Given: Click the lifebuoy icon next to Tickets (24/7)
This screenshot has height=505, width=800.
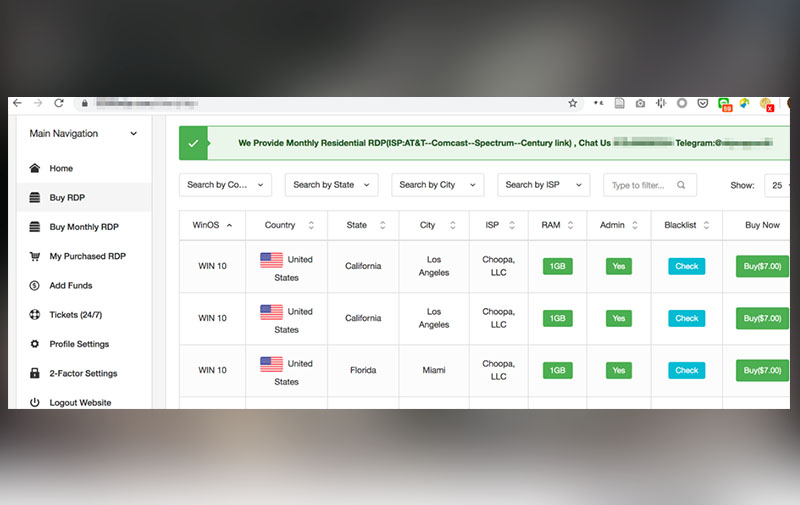Looking at the screenshot, I should pos(35,315).
